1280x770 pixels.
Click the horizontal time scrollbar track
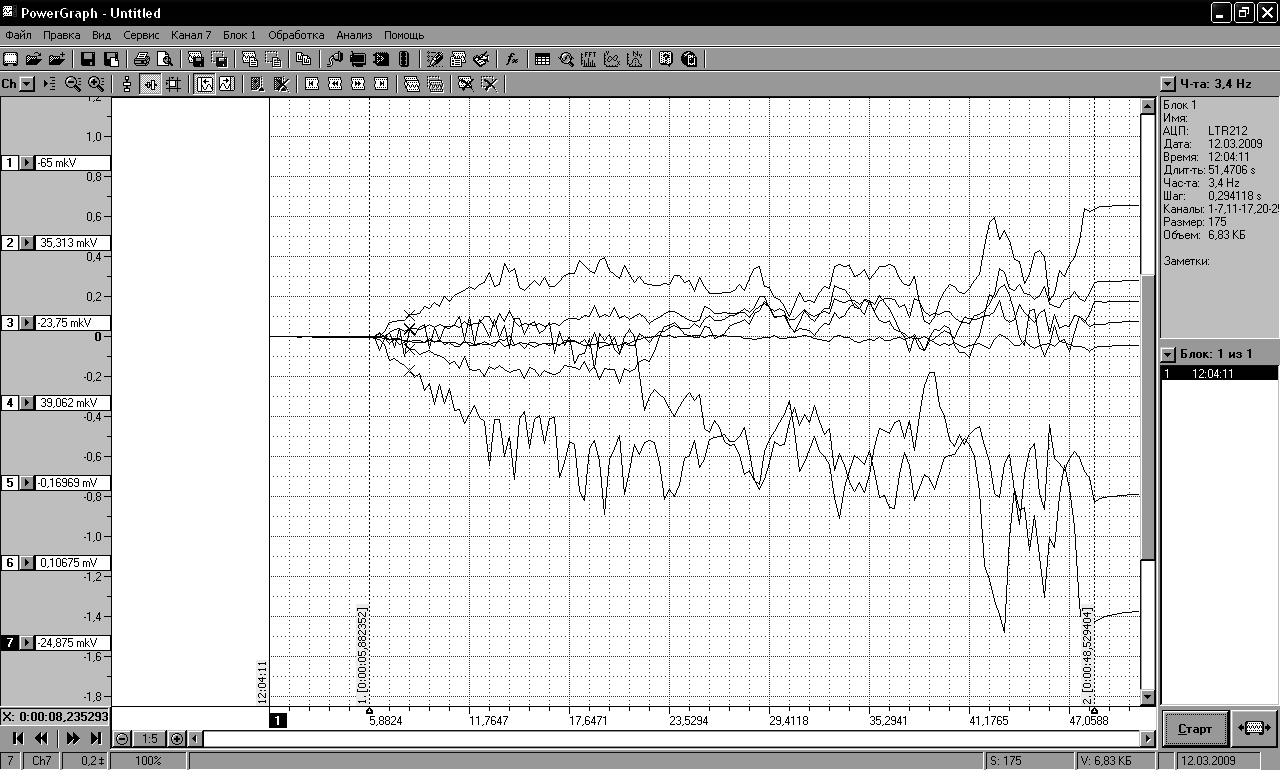[x=670, y=739]
